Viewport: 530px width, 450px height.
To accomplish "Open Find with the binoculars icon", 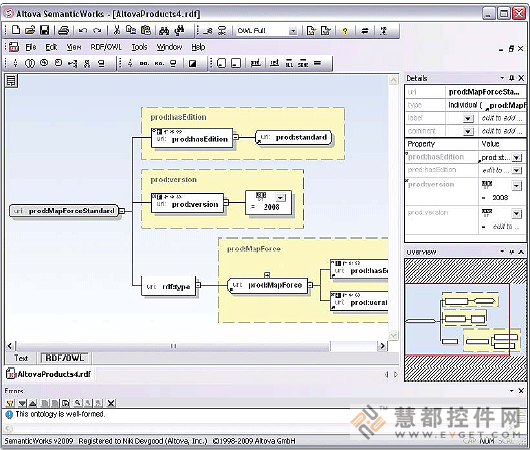I will coord(164,30).
